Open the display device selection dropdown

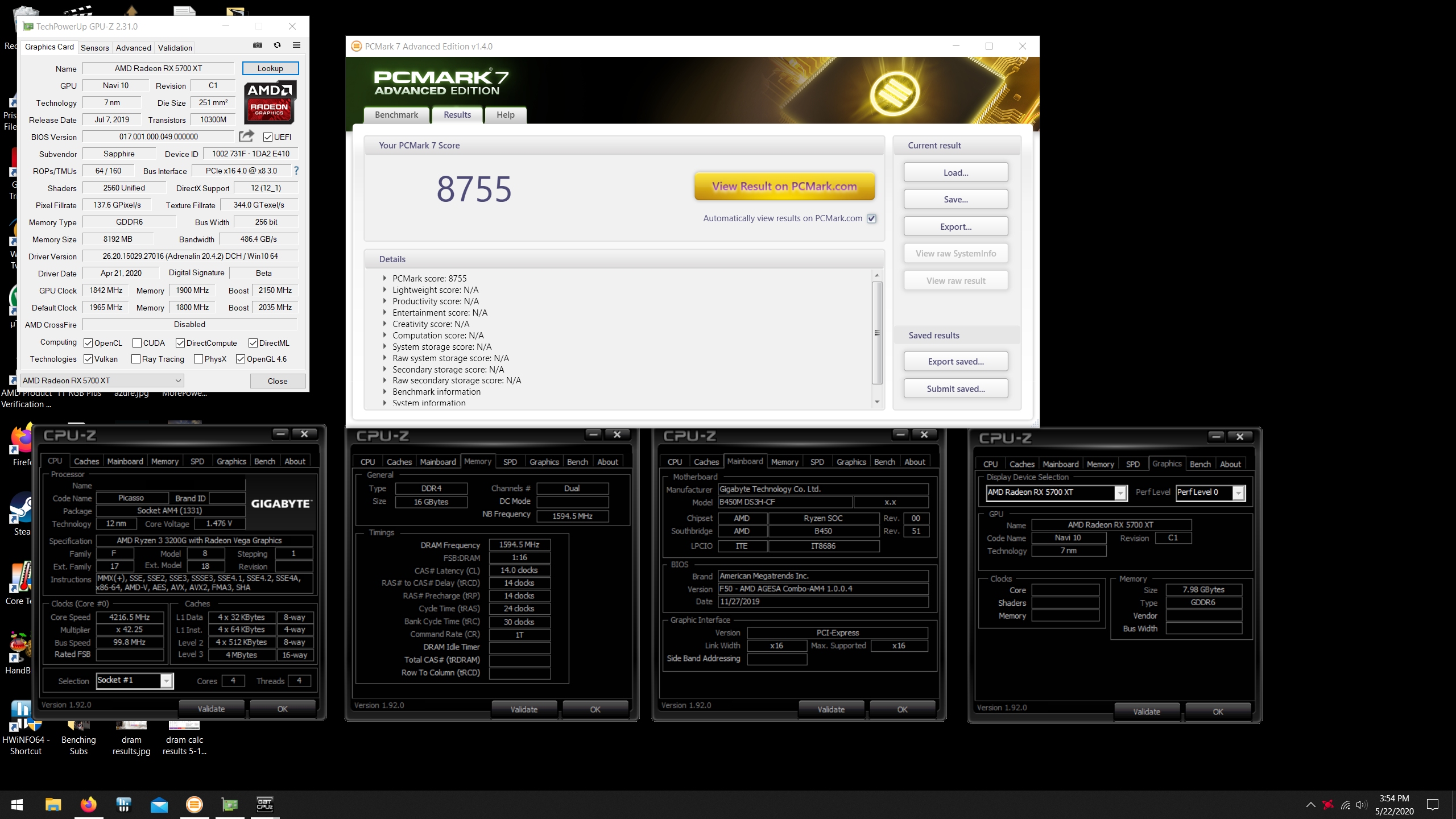(1056, 493)
